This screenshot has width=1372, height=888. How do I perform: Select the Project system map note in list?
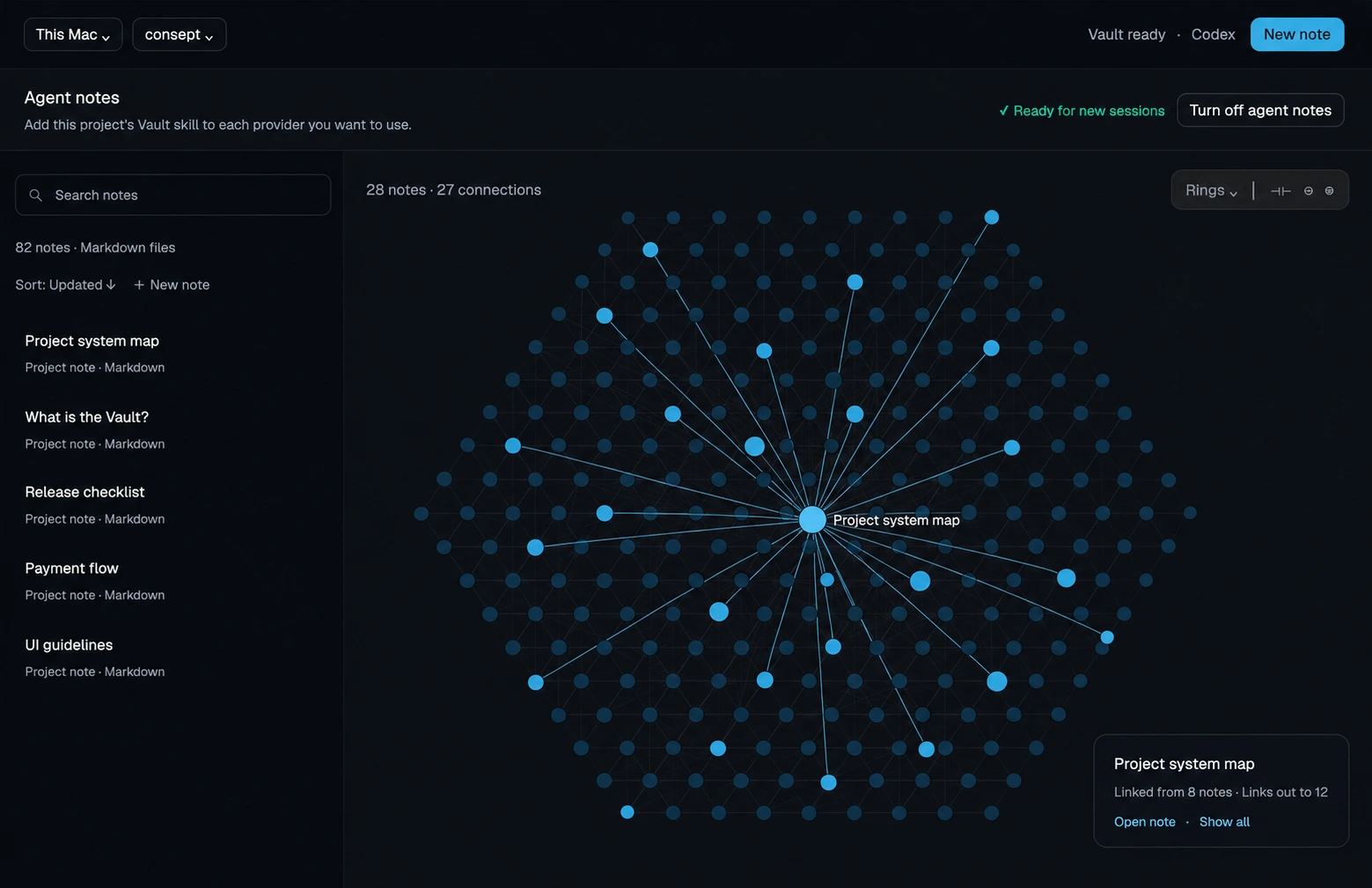tap(172, 353)
